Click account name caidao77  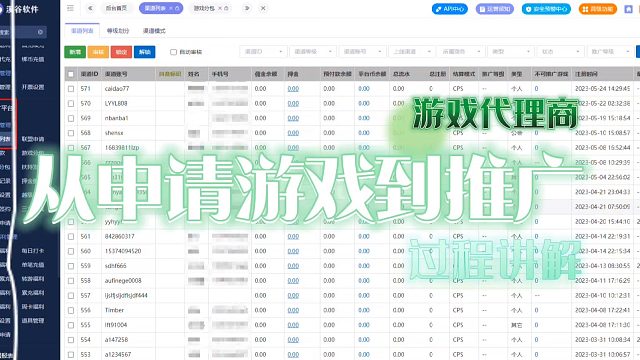(117, 89)
